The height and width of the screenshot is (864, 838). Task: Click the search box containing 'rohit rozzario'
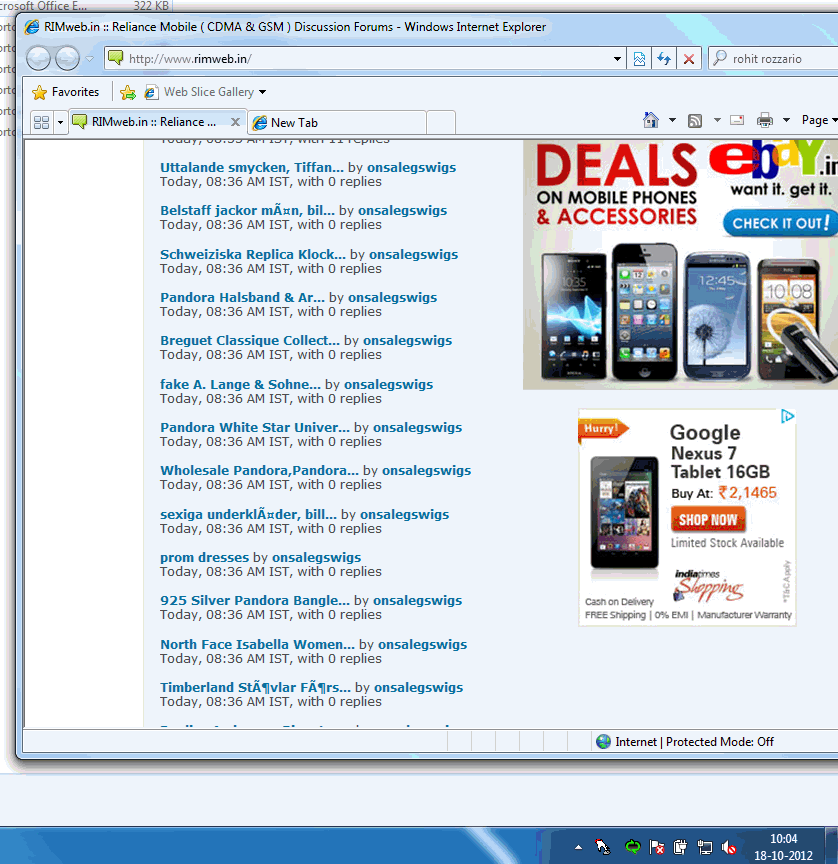(x=780, y=59)
